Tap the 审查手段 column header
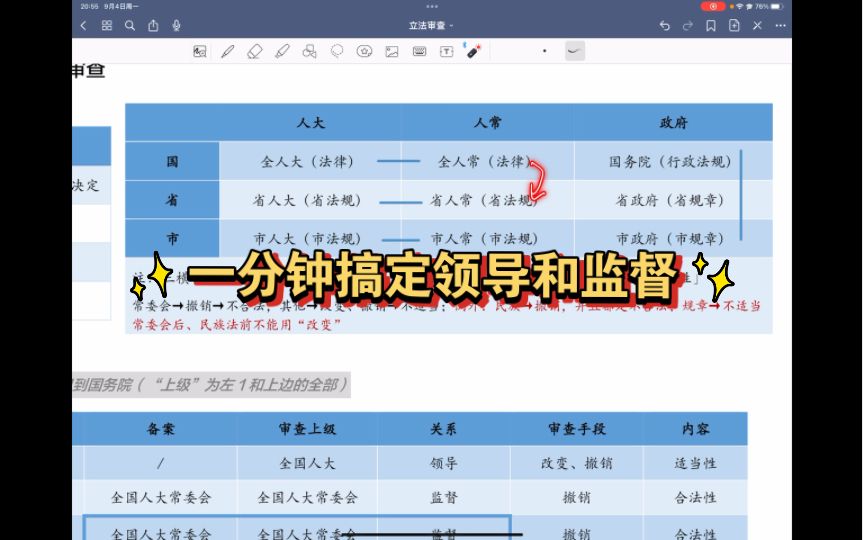 pyautogui.click(x=577, y=429)
